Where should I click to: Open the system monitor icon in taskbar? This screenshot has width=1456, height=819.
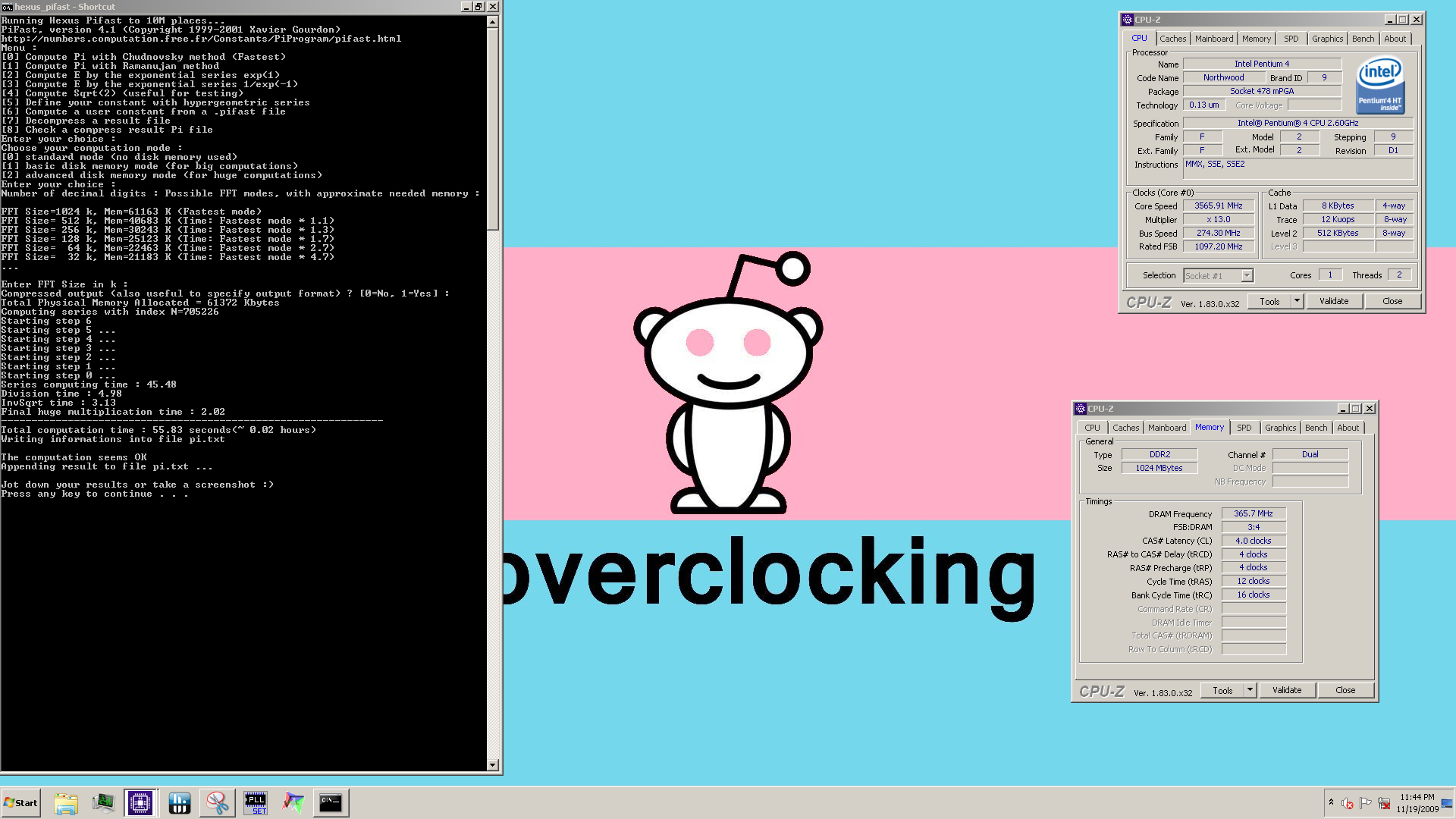pyautogui.click(x=103, y=803)
